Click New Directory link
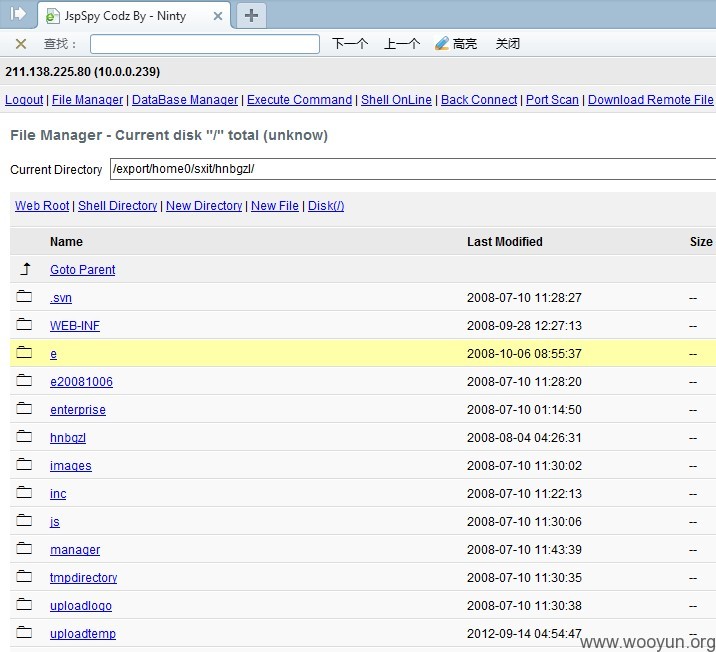Image resolution: width=716 pixels, height=652 pixels. pos(204,206)
